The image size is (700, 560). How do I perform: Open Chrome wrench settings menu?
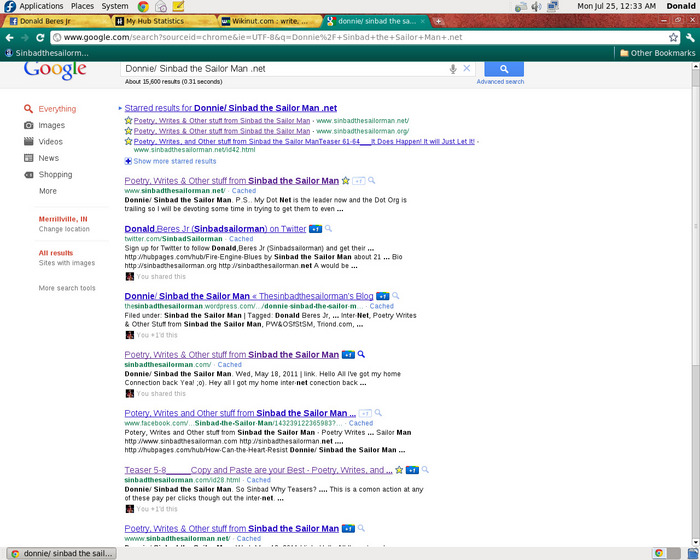point(690,38)
